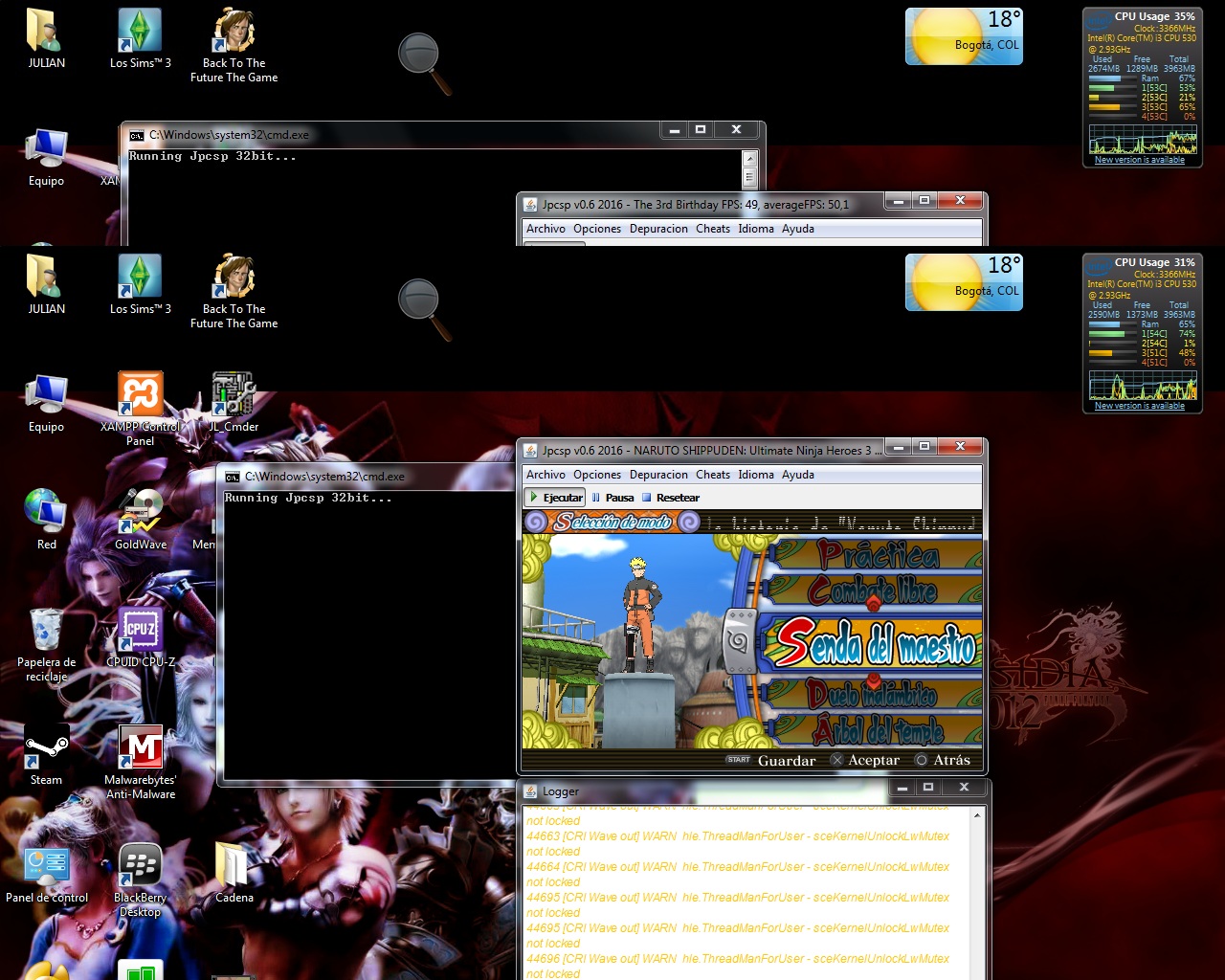Image resolution: width=1225 pixels, height=980 pixels.
Task: Open Cheats in The 3rd Birthday Jpcsp window
Action: coord(713,229)
